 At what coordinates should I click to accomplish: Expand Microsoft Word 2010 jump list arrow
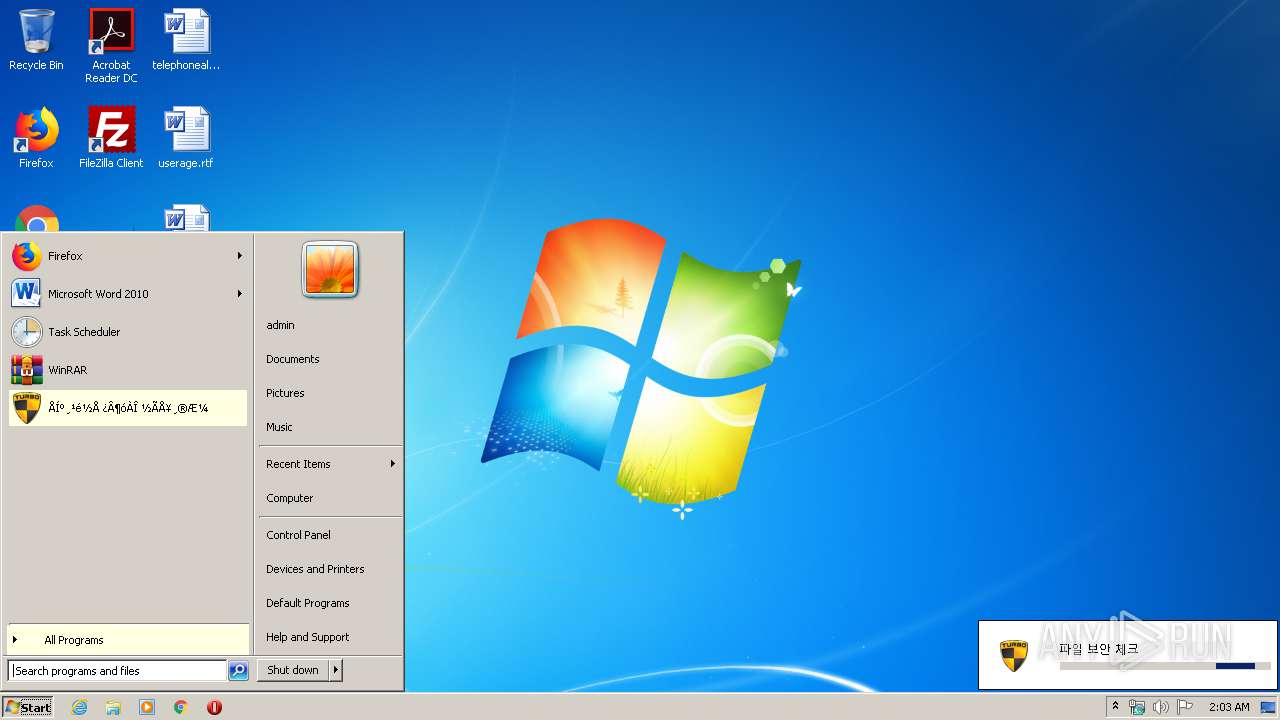[x=240, y=294]
